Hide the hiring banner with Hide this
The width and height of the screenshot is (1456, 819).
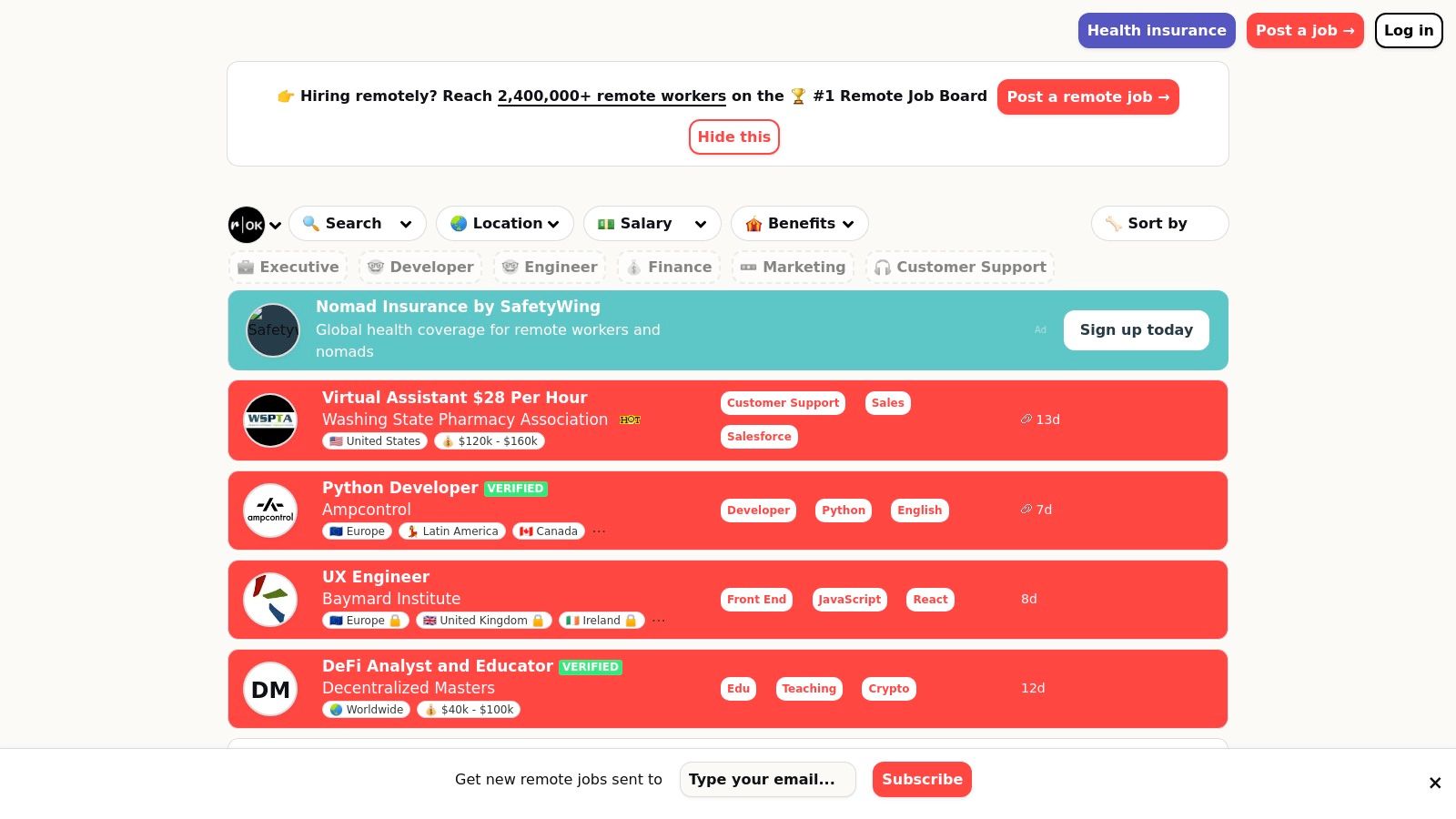(x=734, y=137)
